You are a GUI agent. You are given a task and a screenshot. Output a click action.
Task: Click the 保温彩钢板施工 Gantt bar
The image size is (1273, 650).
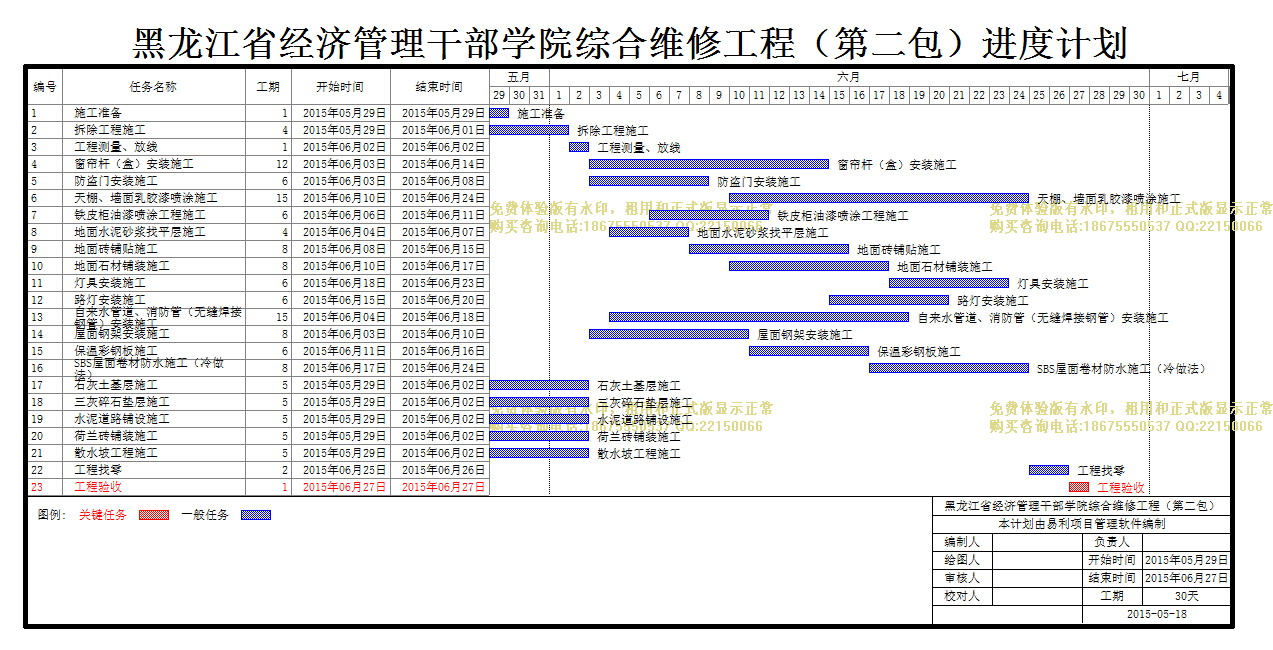(809, 351)
